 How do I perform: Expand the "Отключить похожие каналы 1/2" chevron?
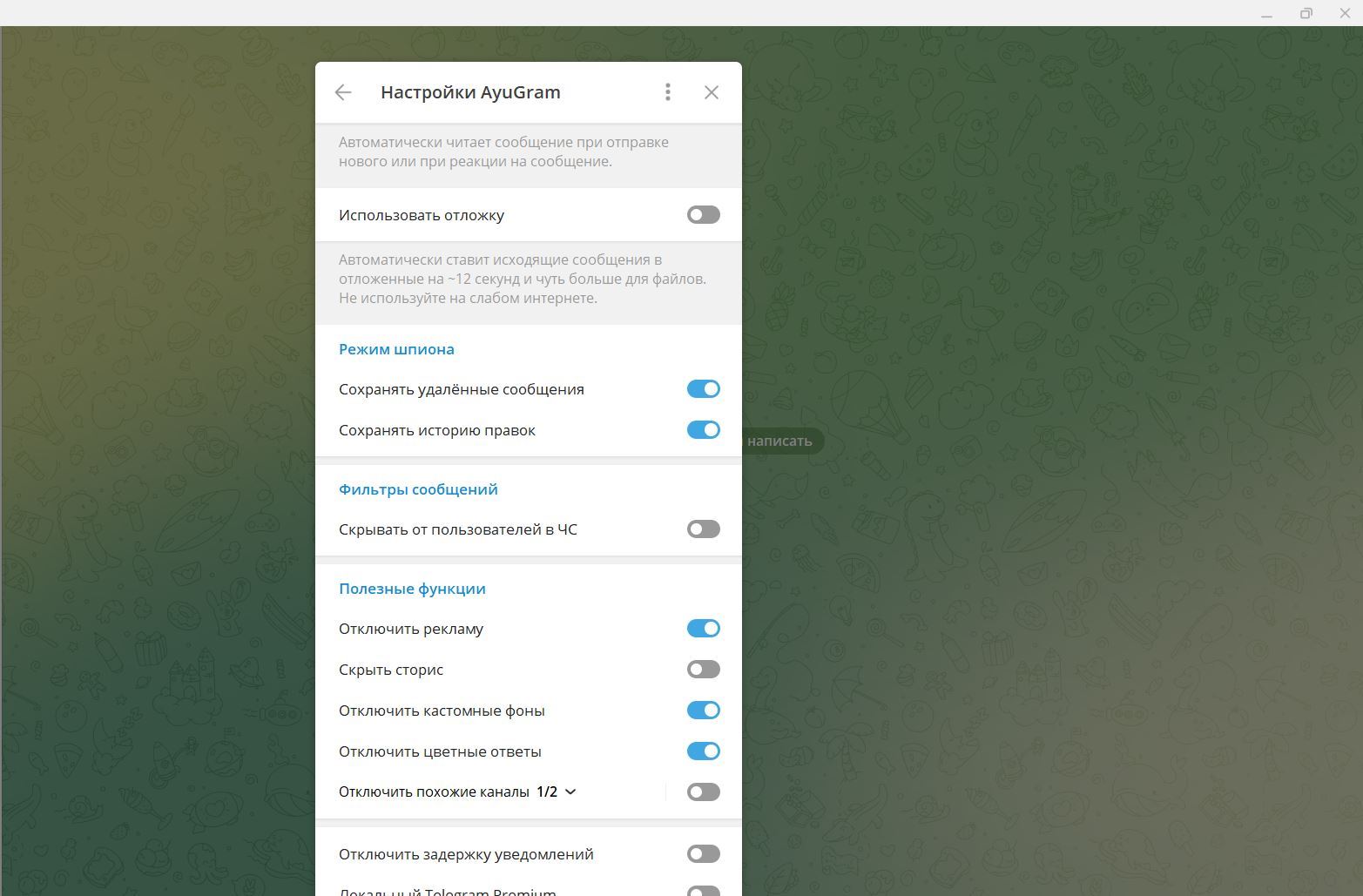tap(570, 792)
